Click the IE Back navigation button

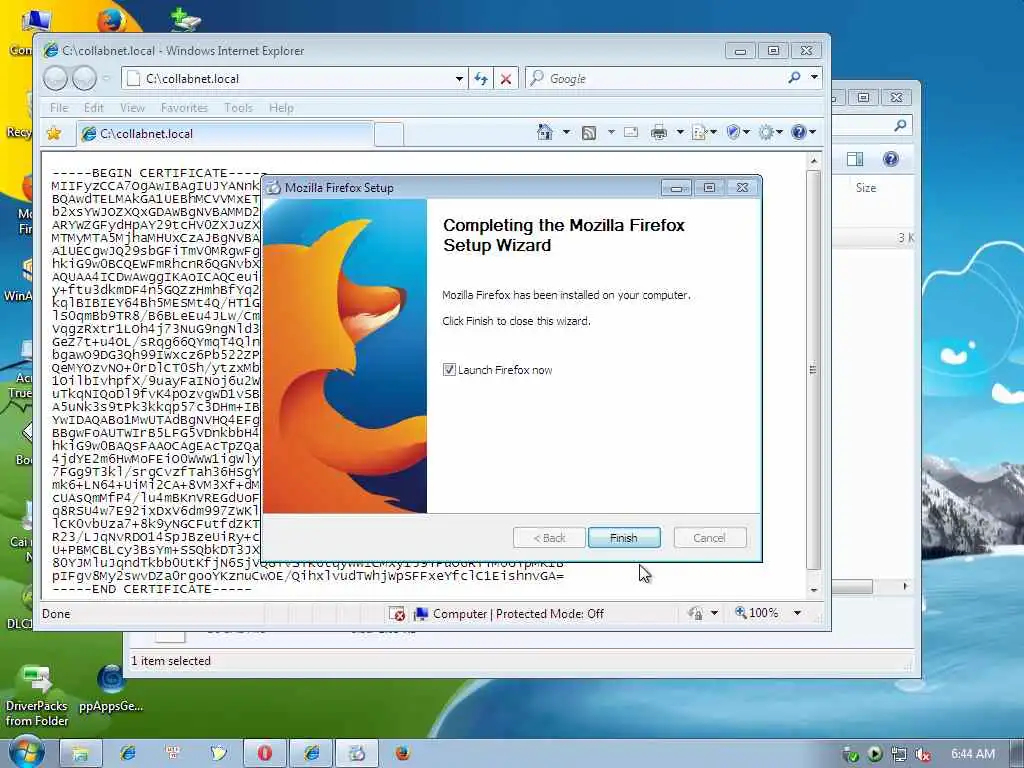56,78
